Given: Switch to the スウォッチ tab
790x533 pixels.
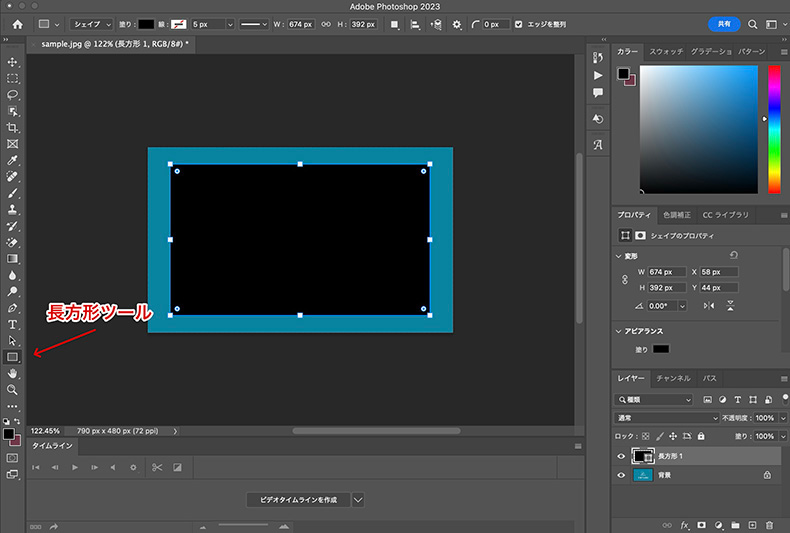Looking at the screenshot, I should tap(665, 51).
